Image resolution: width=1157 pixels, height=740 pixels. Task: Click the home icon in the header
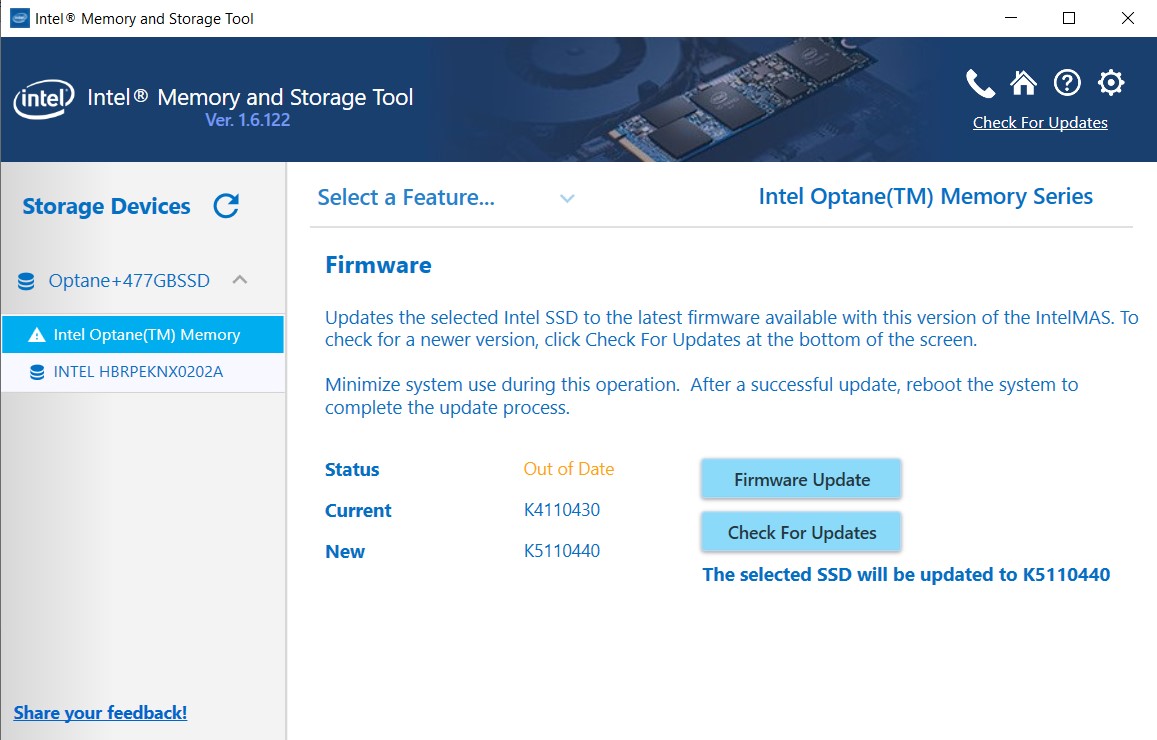pos(1024,84)
